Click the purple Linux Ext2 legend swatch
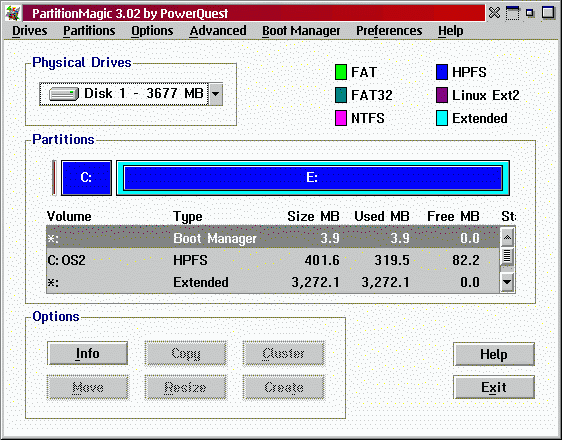Viewport: 562px width, 440px height. tap(442, 95)
